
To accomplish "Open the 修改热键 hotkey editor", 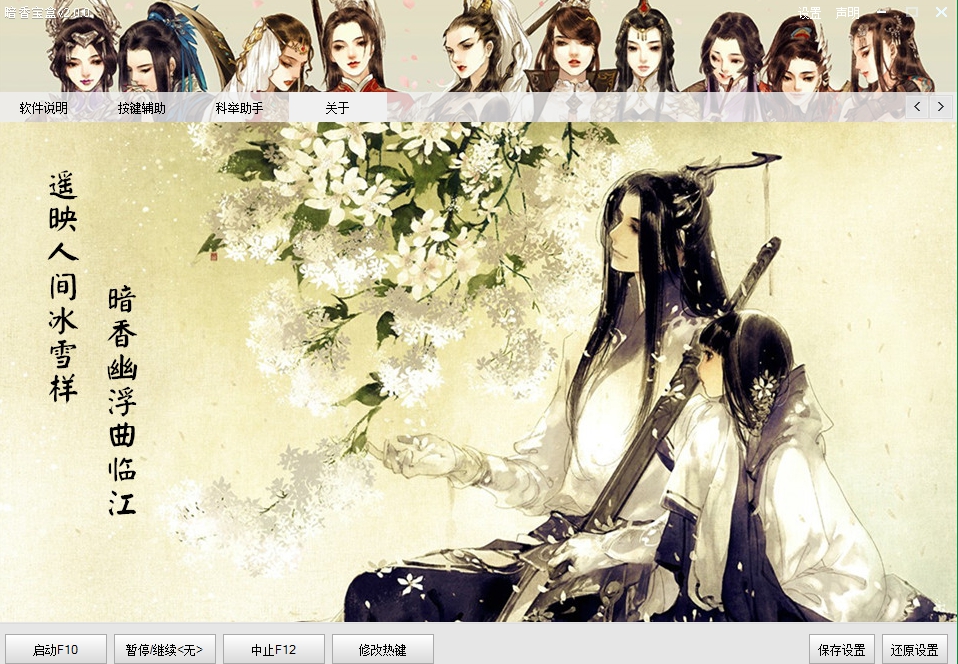I will coord(382,649).
